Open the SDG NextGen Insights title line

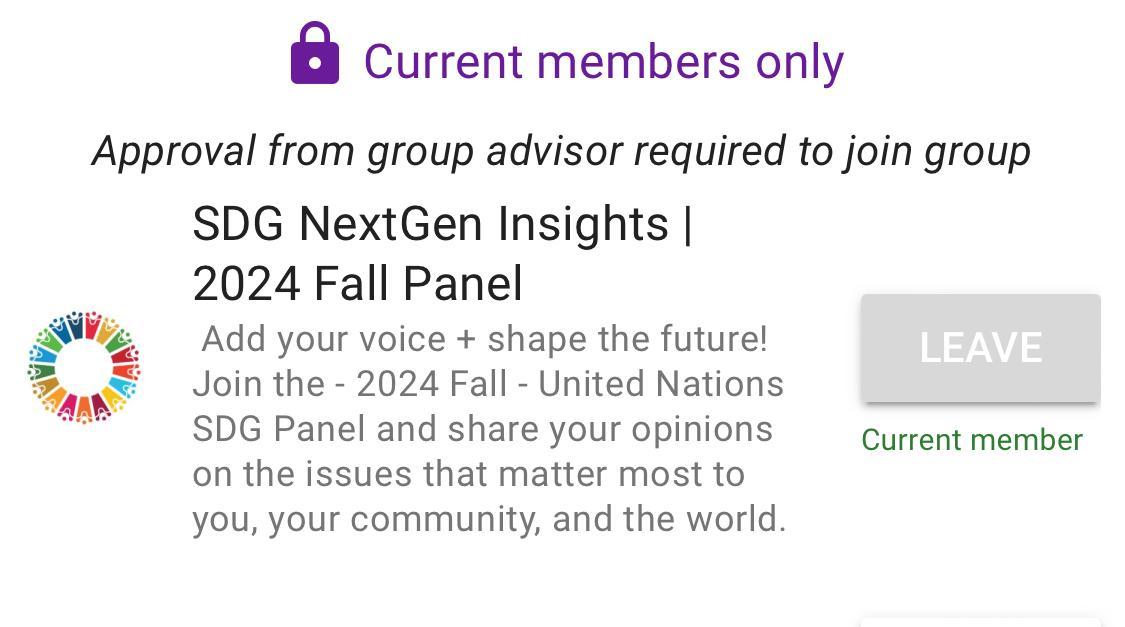pyautogui.click(x=442, y=223)
